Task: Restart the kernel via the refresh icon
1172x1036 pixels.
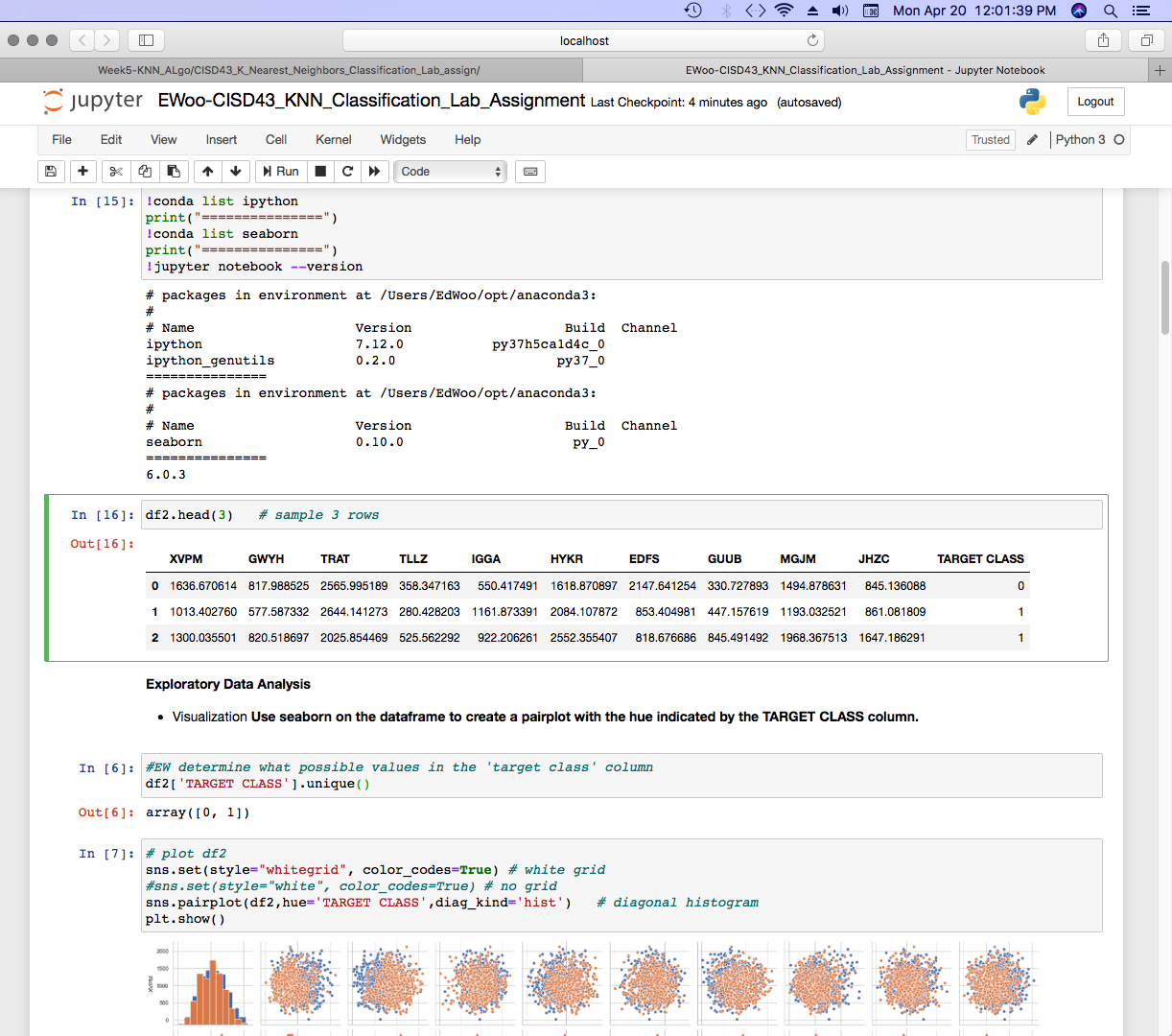Action: 346,171
